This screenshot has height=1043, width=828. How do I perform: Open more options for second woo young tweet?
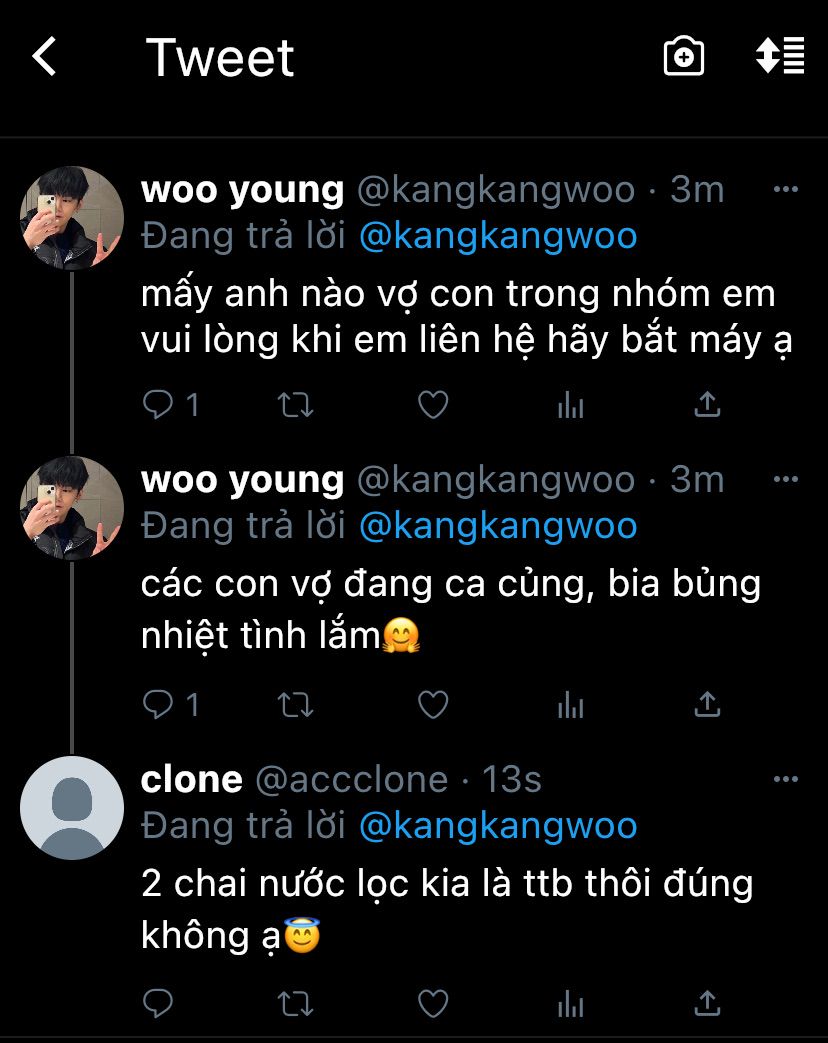point(787,480)
